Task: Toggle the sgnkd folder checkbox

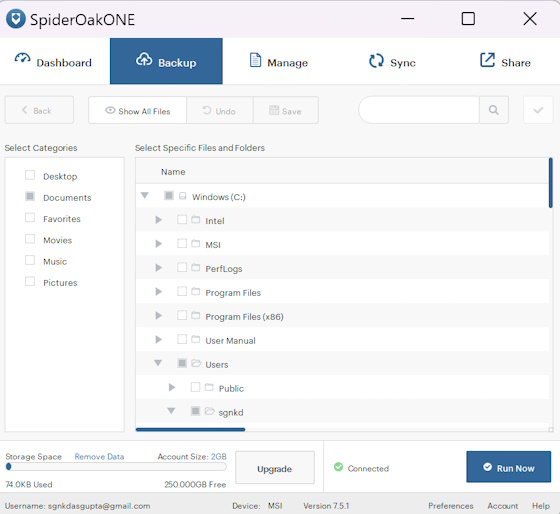Action: [x=195, y=411]
